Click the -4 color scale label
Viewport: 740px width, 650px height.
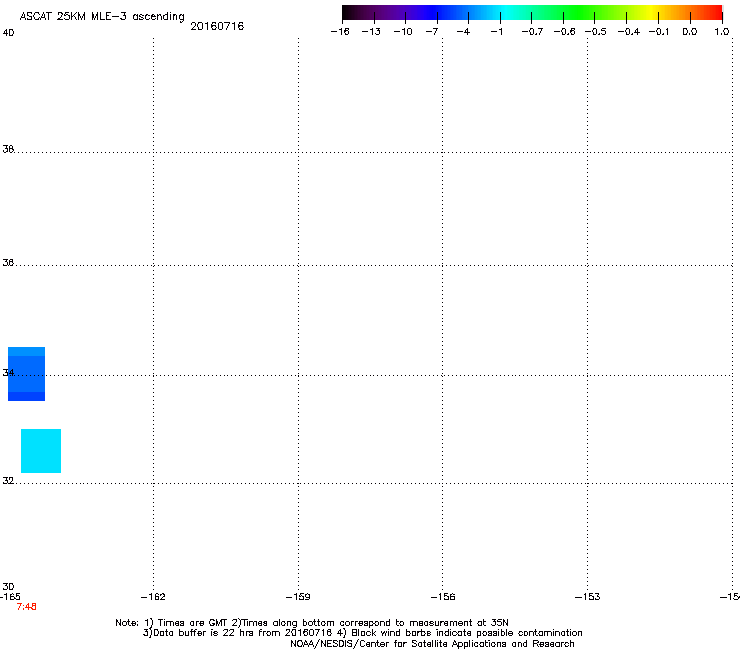463,32
